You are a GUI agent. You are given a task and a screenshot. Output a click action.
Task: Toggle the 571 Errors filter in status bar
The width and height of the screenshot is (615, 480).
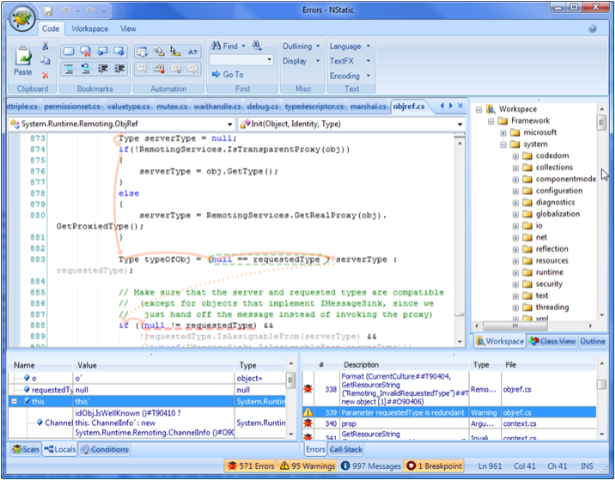[251, 466]
